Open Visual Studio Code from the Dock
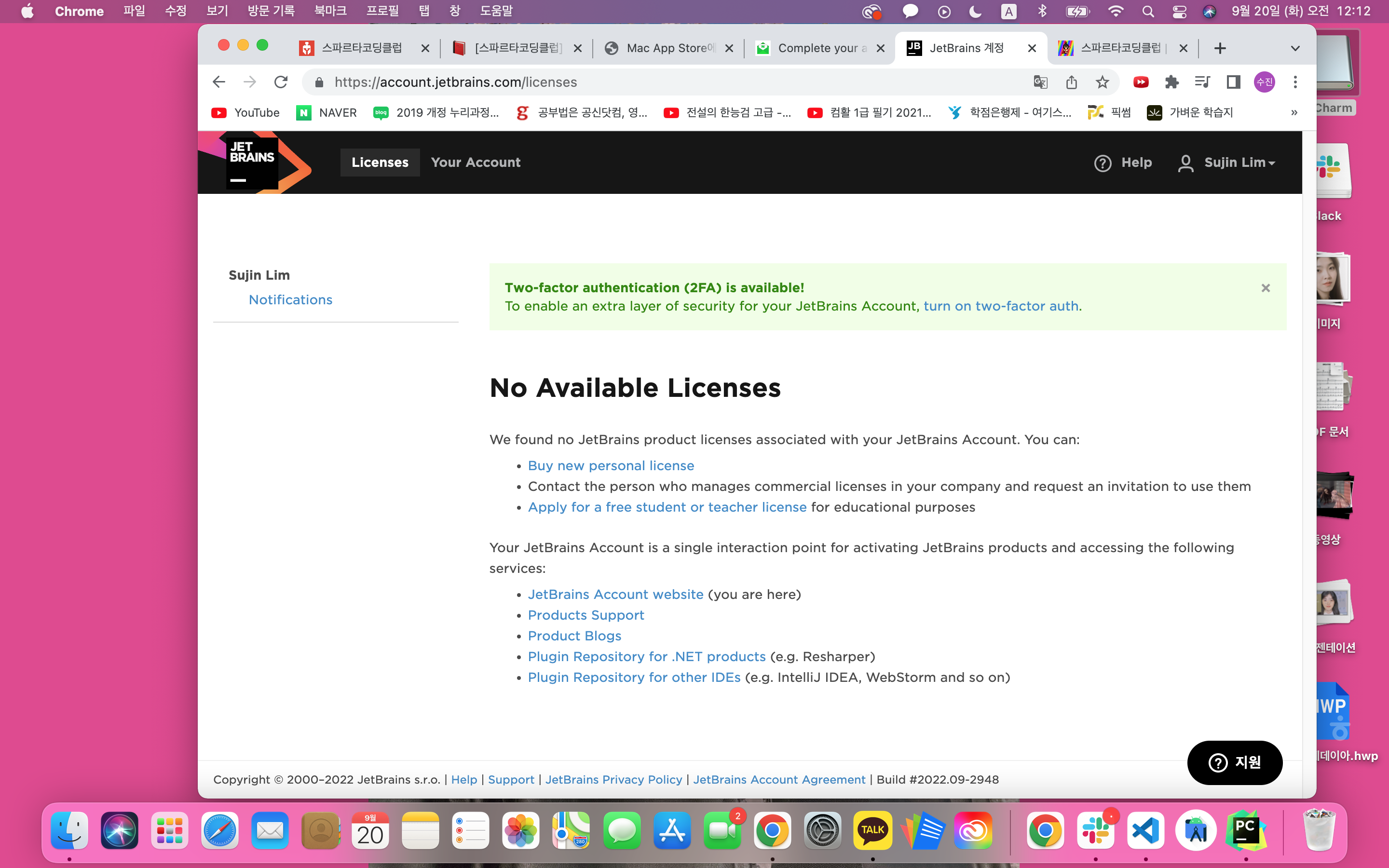1389x868 pixels. coord(1145,831)
